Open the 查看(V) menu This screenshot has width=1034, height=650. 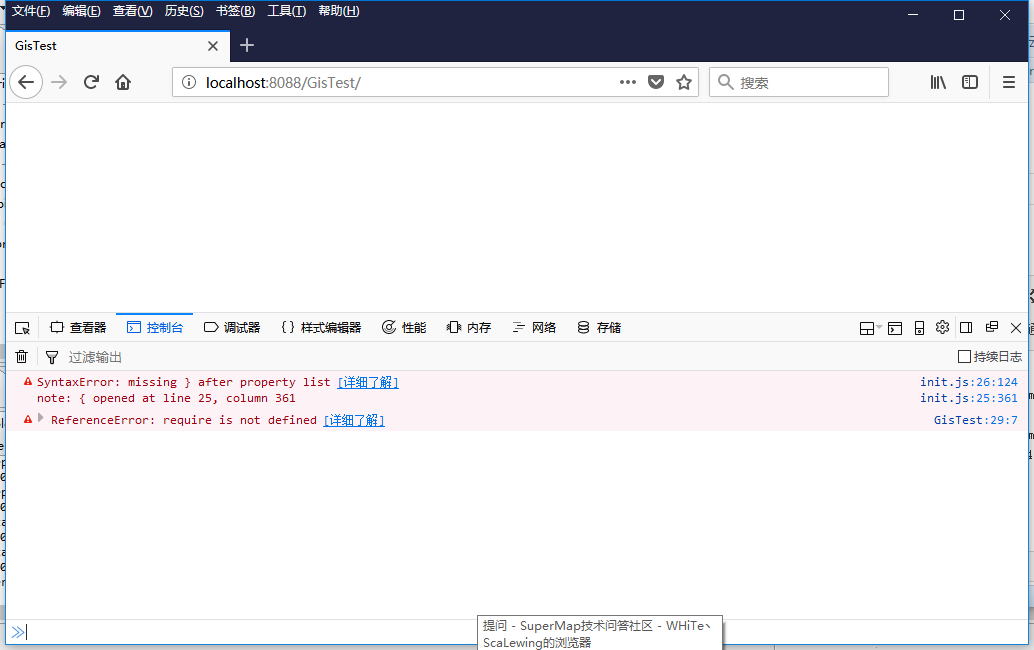pyautogui.click(x=133, y=11)
